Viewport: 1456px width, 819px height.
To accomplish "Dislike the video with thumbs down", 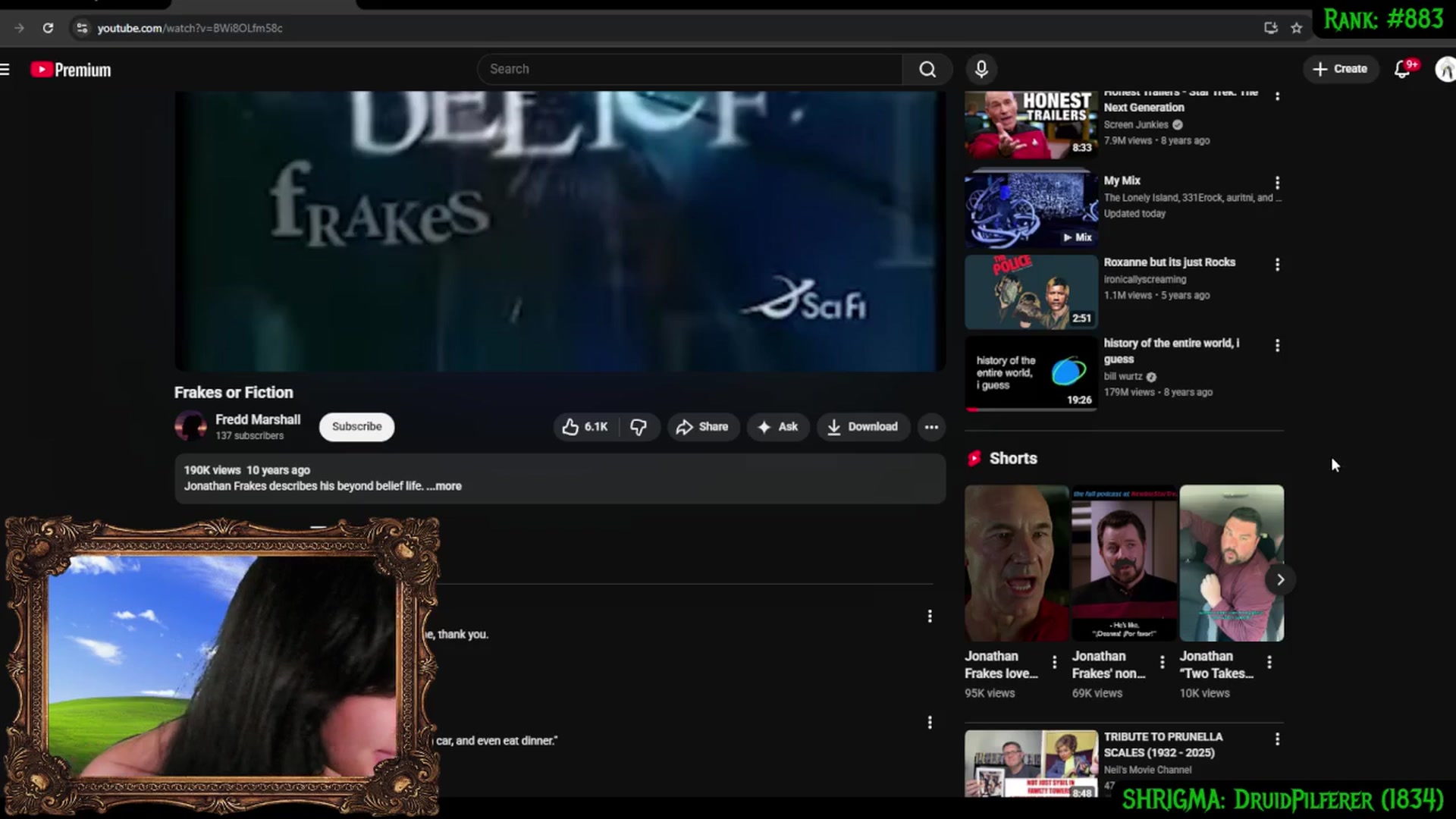I will [x=639, y=427].
